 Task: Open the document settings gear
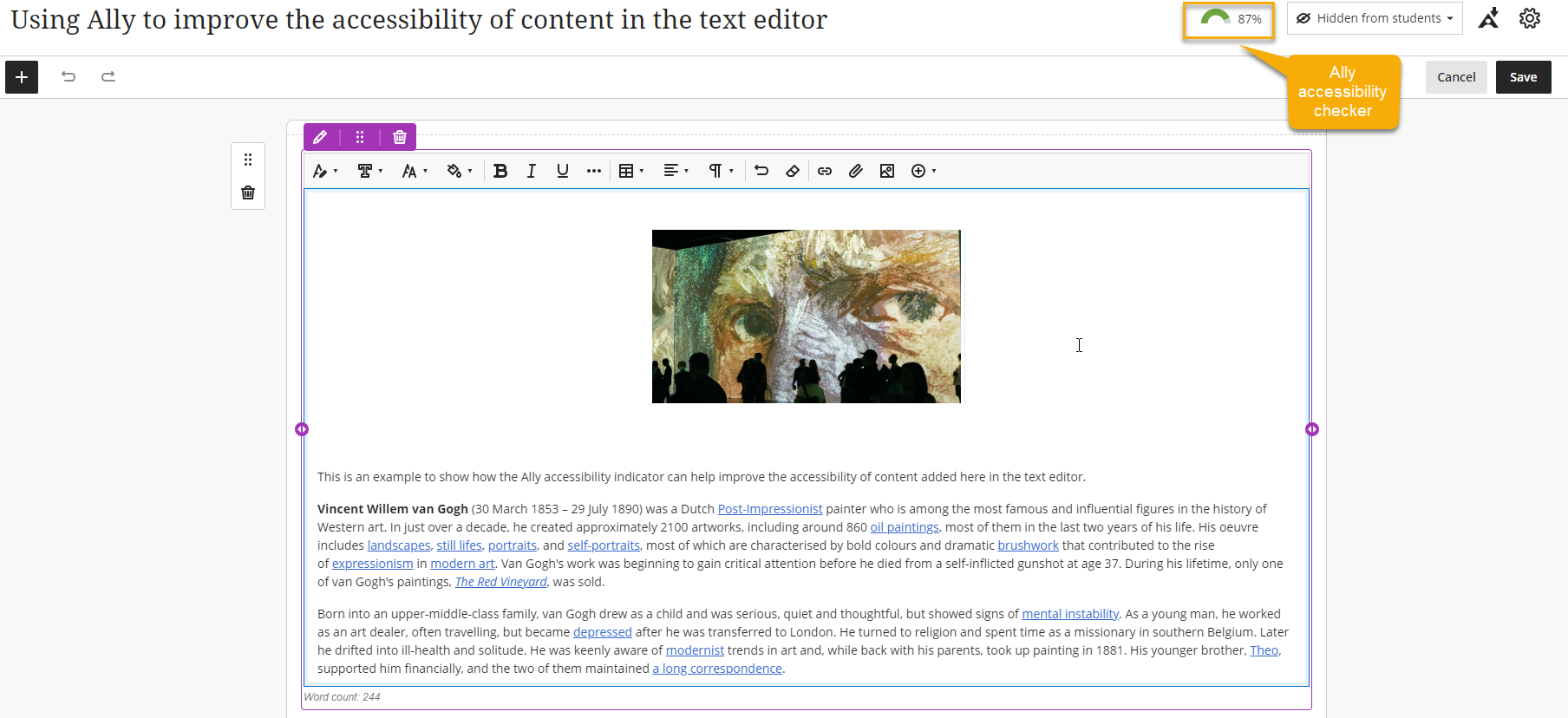click(1530, 18)
